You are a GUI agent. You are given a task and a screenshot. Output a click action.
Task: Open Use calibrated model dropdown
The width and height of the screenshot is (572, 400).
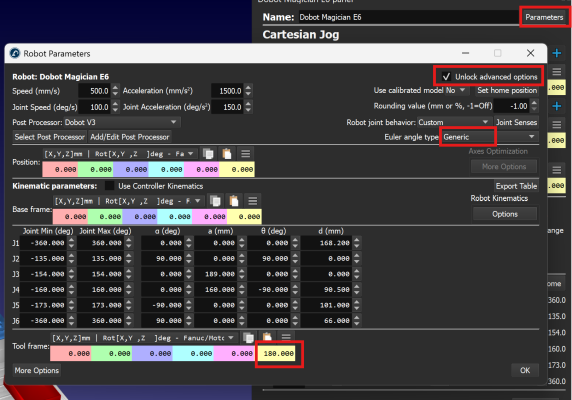pyautogui.click(x=458, y=90)
